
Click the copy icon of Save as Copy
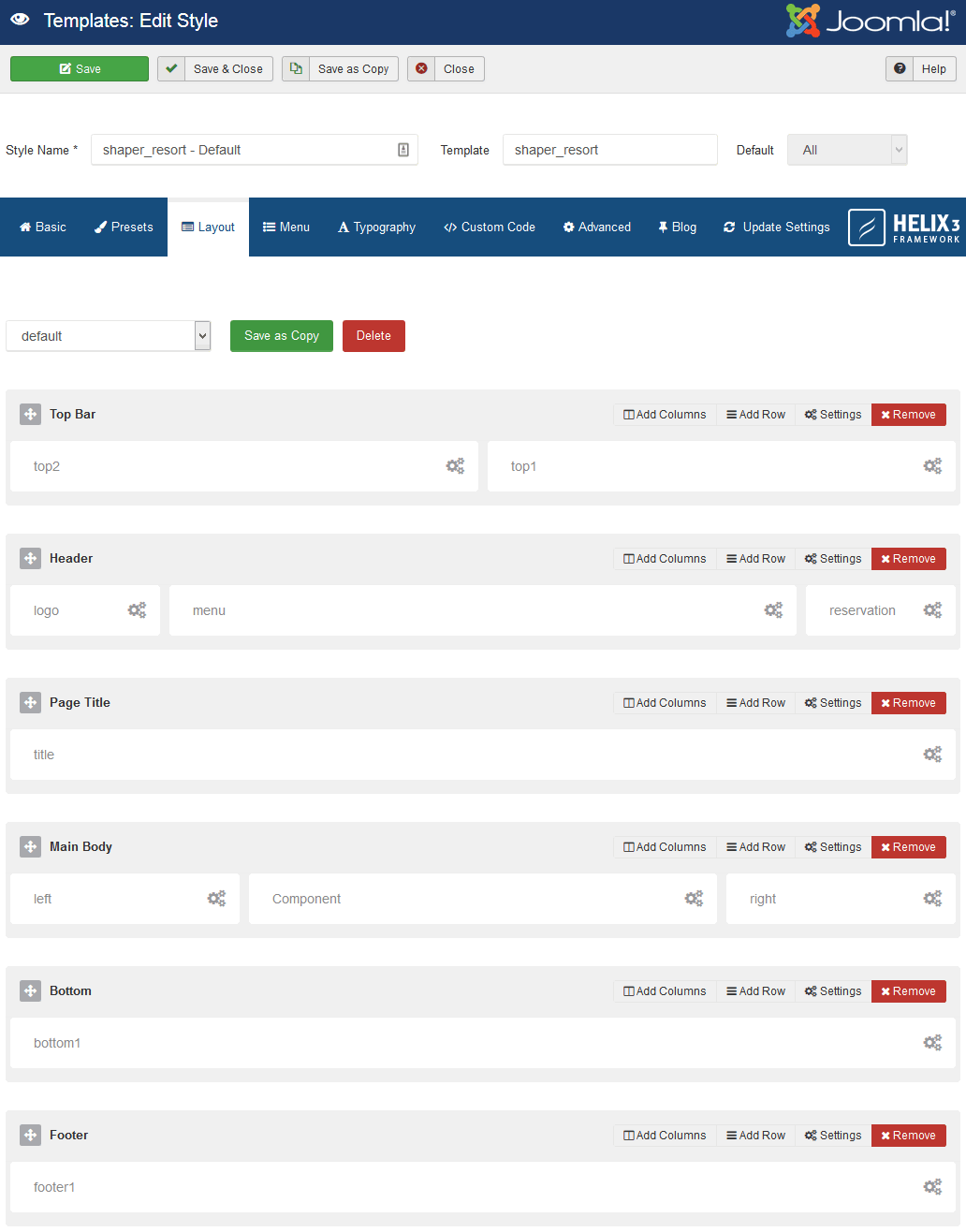pyautogui.click(x=296, y=68)
